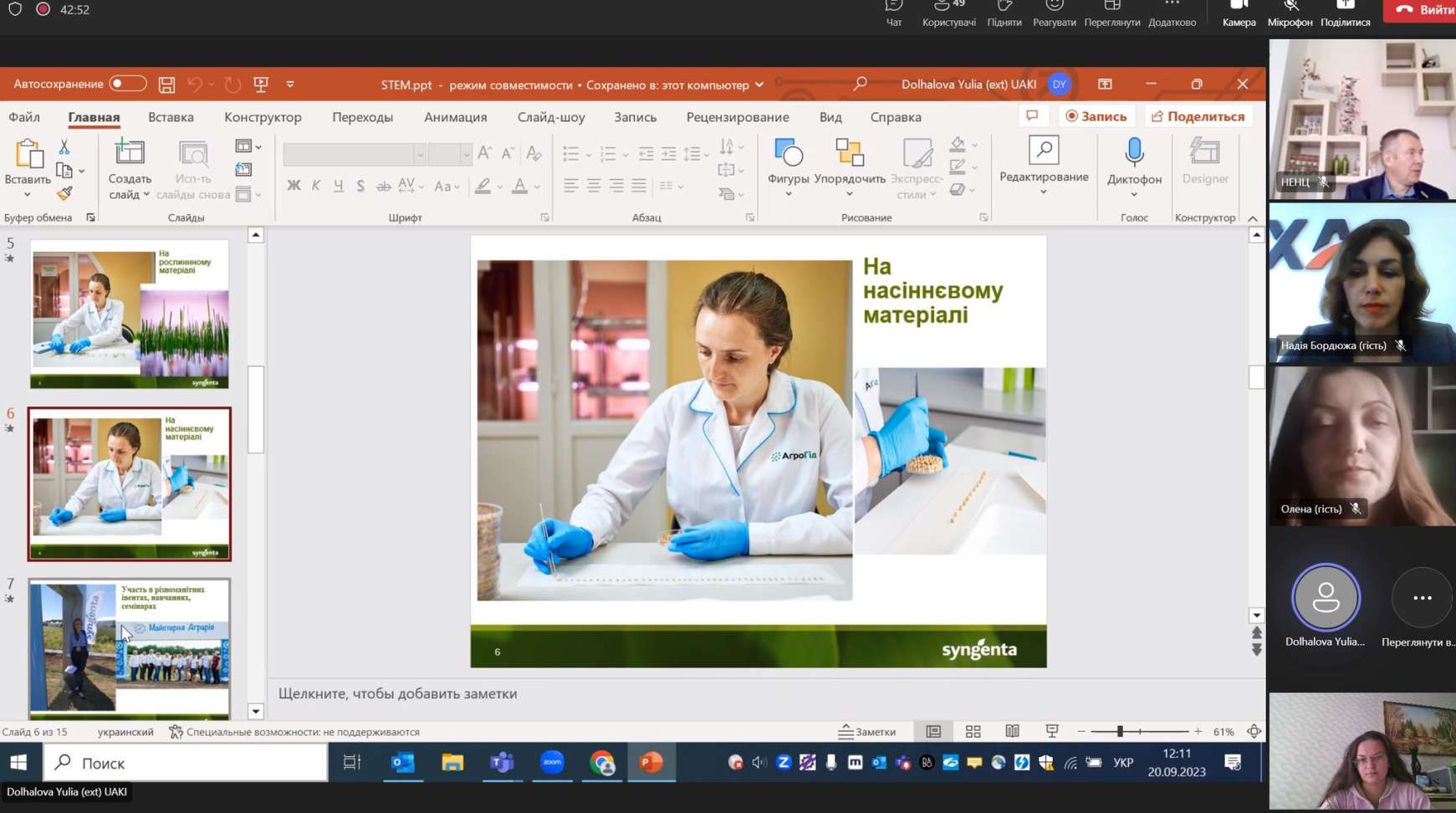Open comments pane icon

pos(1032,116)
